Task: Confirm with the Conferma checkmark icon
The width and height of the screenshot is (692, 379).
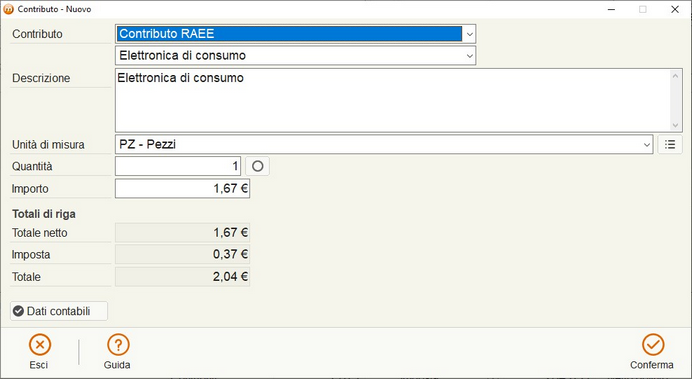Action: (653, 345)
